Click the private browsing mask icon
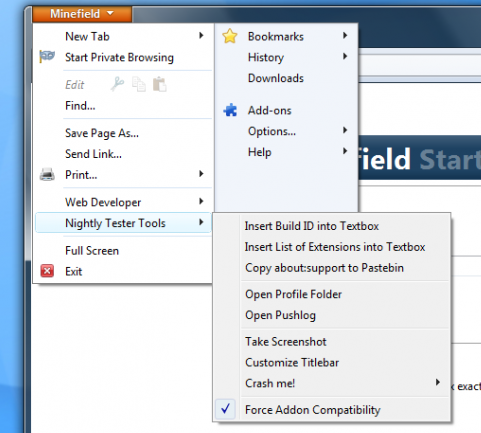This screenshot has height=433, width=481. pos(47,56)
